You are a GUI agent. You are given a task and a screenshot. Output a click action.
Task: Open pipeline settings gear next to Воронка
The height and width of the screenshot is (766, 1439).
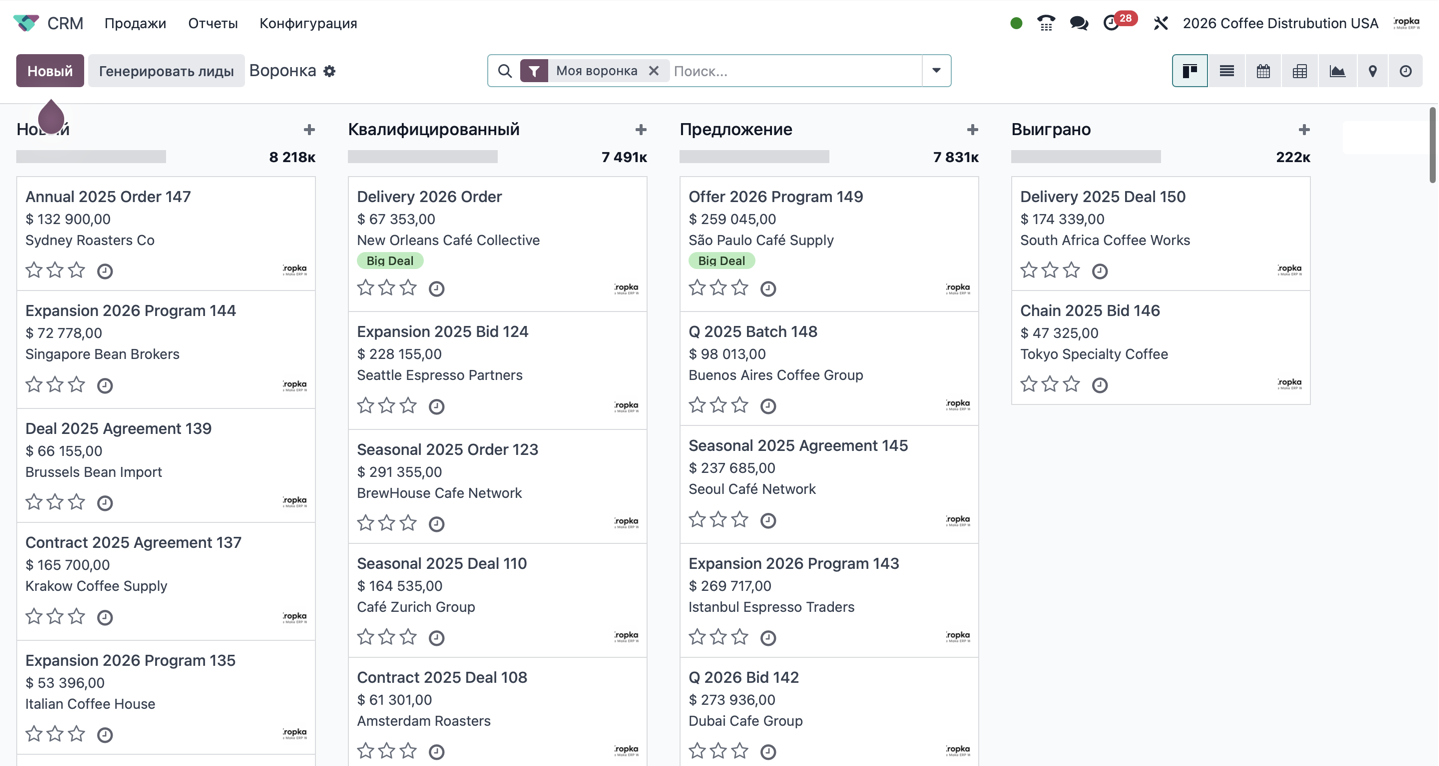coord(330,71)
